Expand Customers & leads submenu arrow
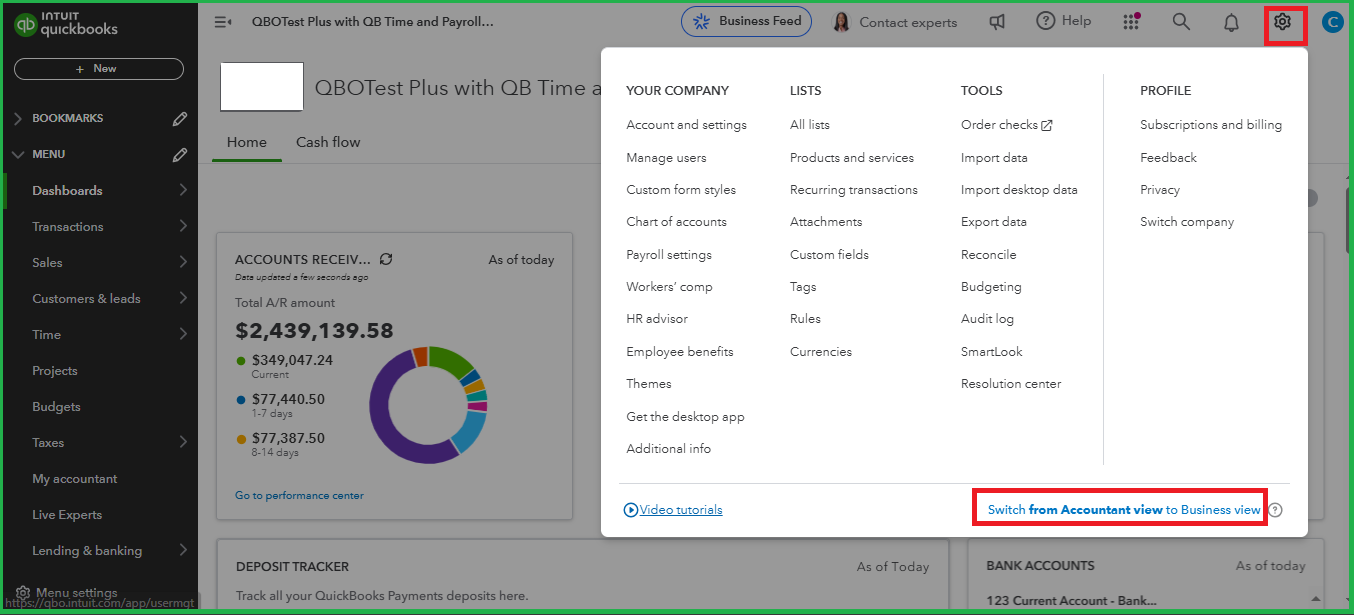Viewport: 1354px width, 615px height. coord(183,298)
